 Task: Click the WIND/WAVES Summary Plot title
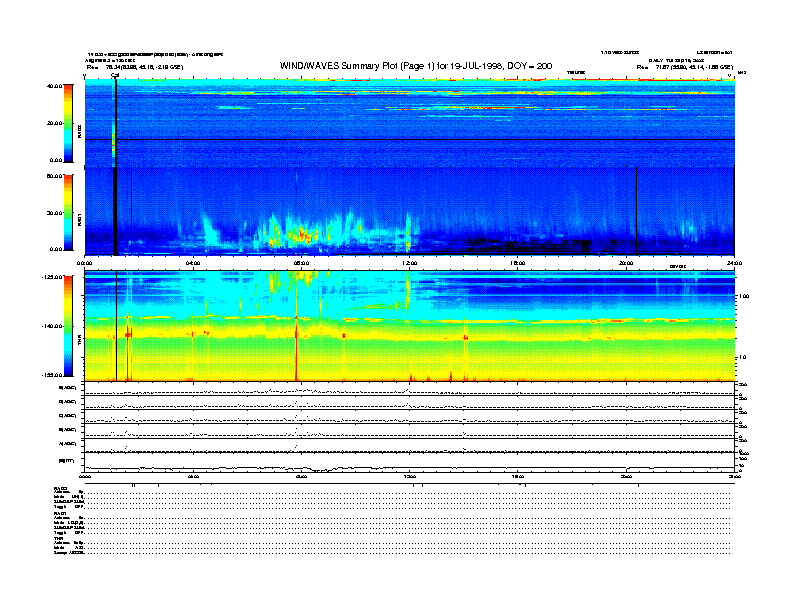pos(416,66)
